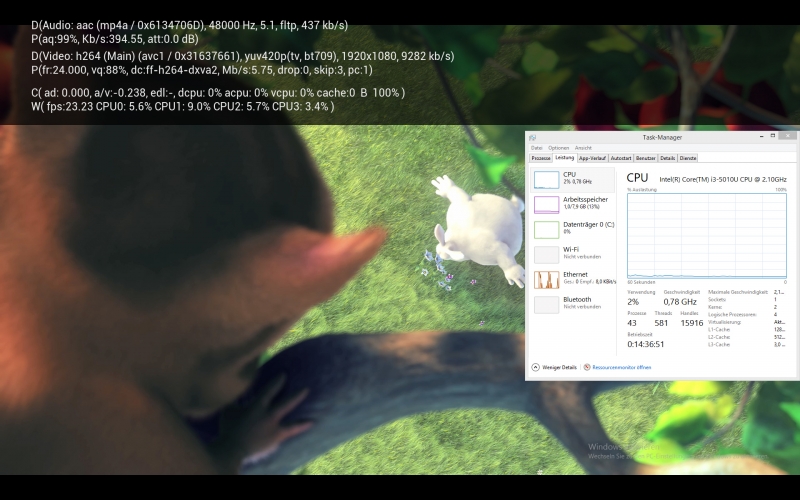Image resolution: width=800 pixels, height=500 pixels.
Task: Go to the Benutzer tab
Action: 645,158
